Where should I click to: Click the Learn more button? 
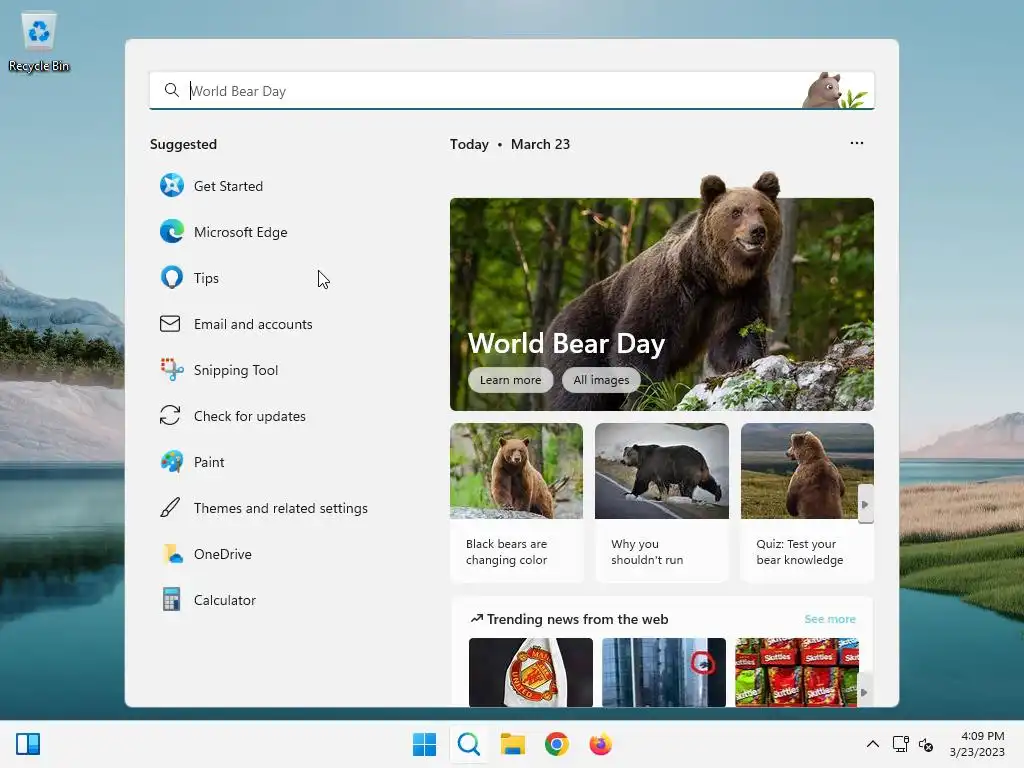[x=510, y=380]
